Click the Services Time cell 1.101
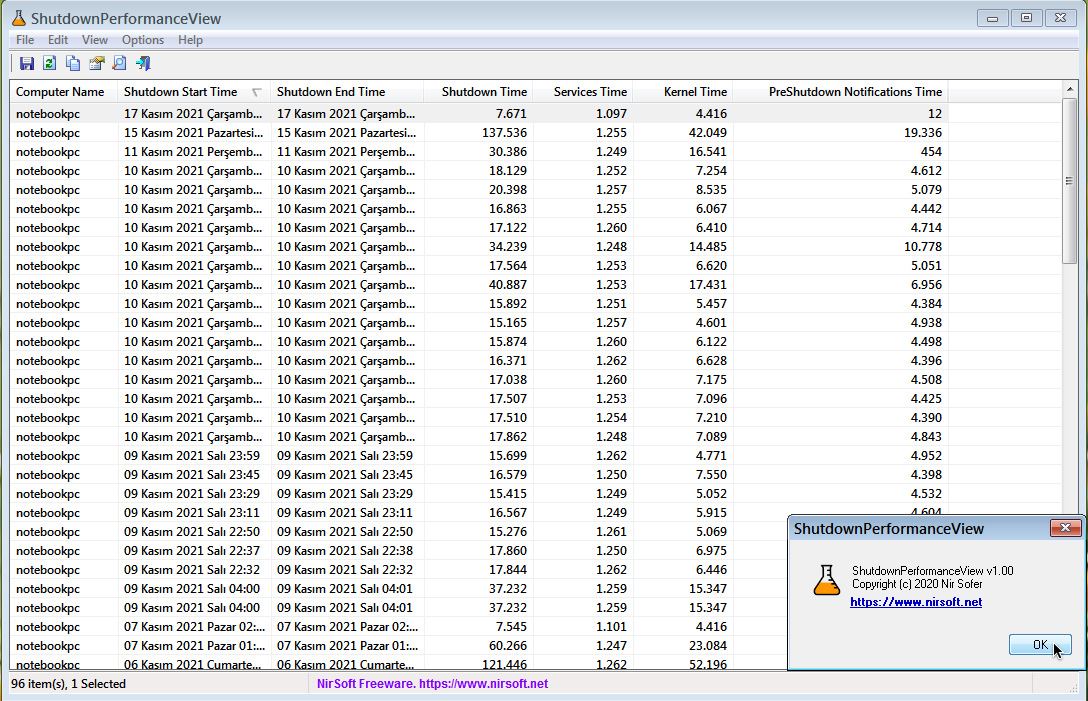Screen dimensions: 1088x701 tap(611, 627)
